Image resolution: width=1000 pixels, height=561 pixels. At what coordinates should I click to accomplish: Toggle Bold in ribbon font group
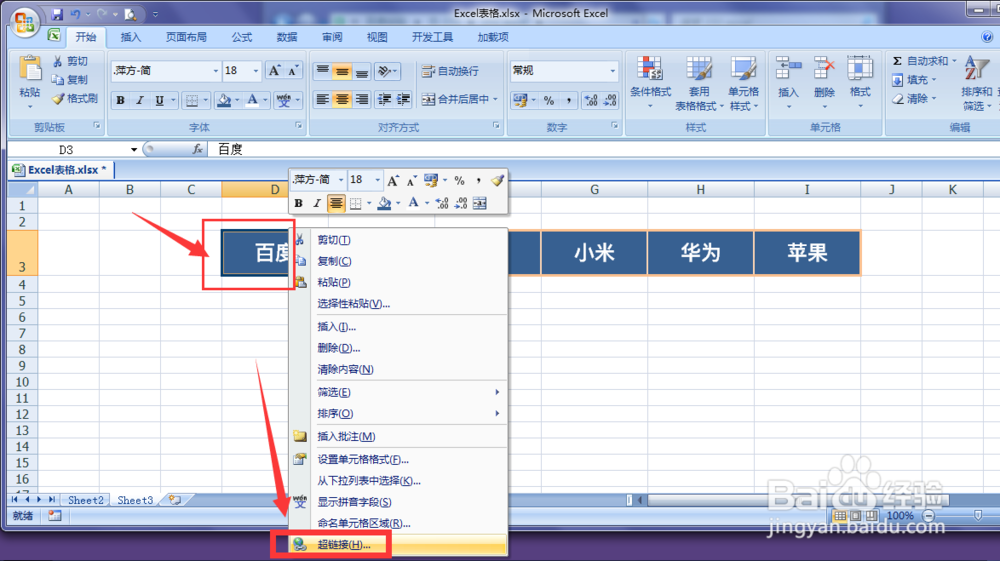click(121, 100)
